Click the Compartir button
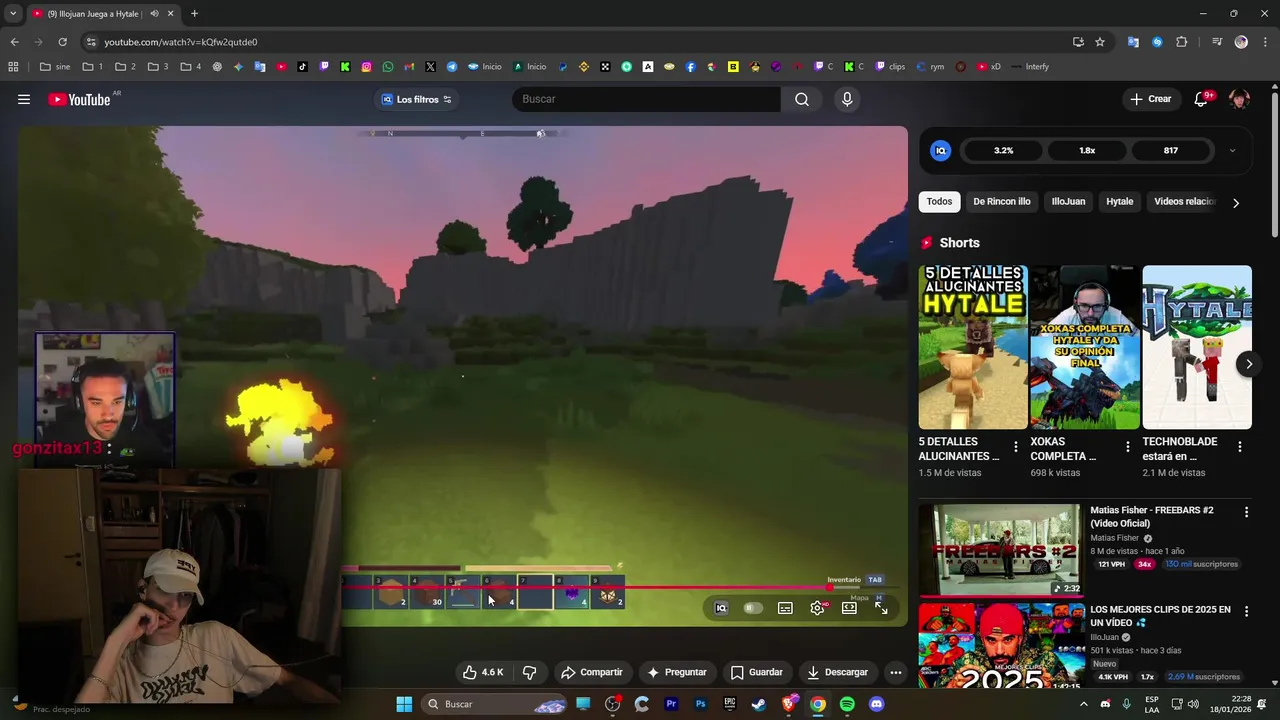Image resolution: width=1280 pixels, height=720 pixels. click(592, 672)
